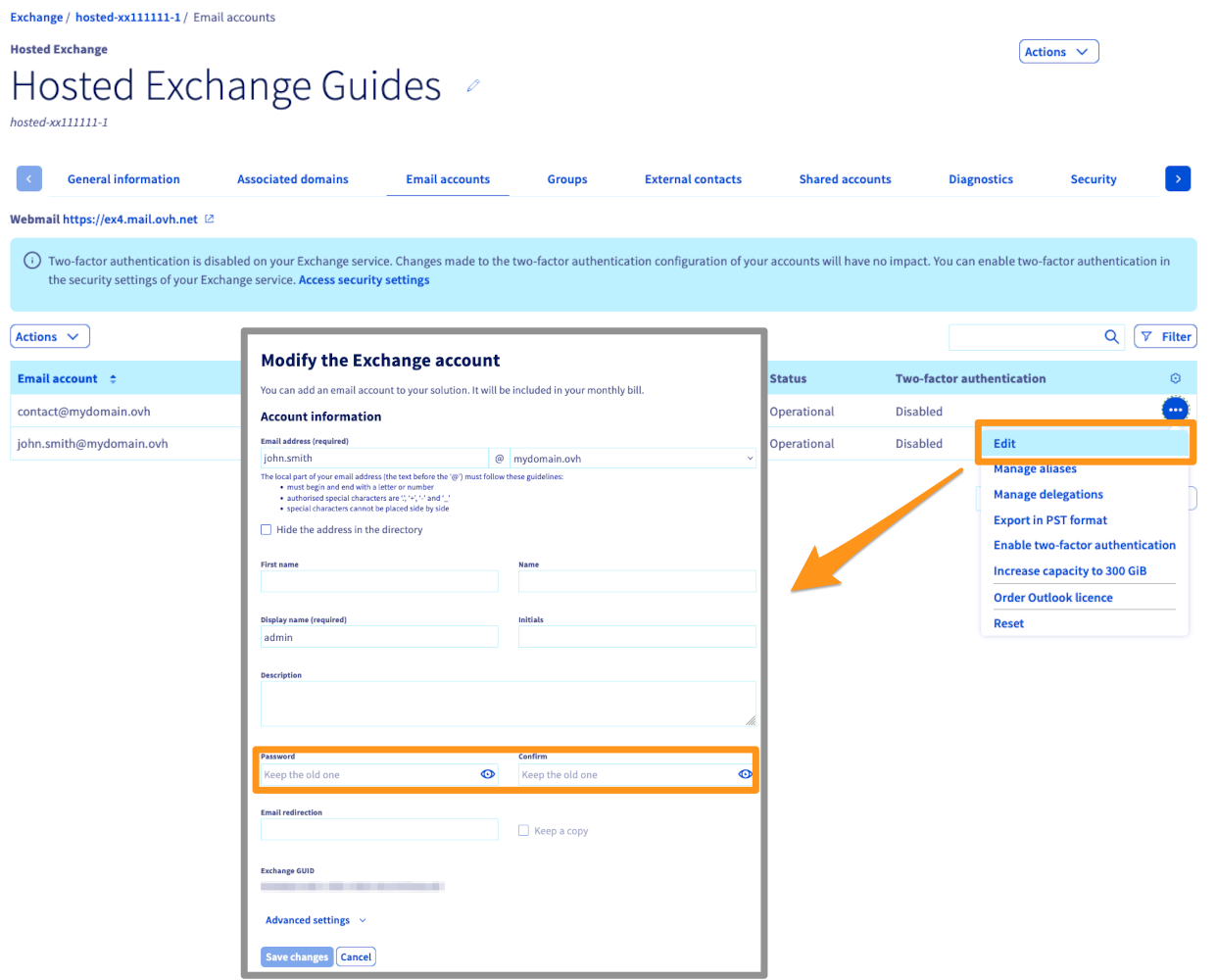Screen dimensions: 1217x980
Task: Open Webmail external link icon
Action: point(209,220)
